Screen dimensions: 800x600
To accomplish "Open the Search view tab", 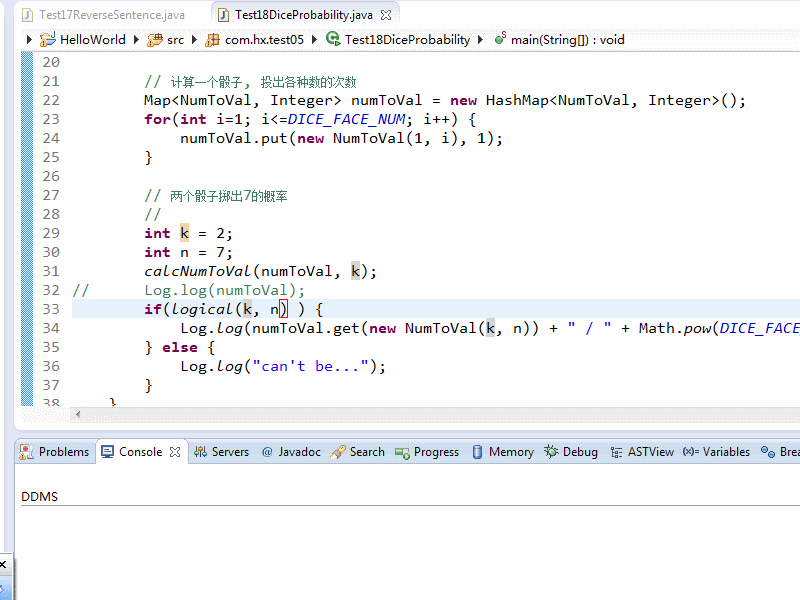I will (358, 452).
